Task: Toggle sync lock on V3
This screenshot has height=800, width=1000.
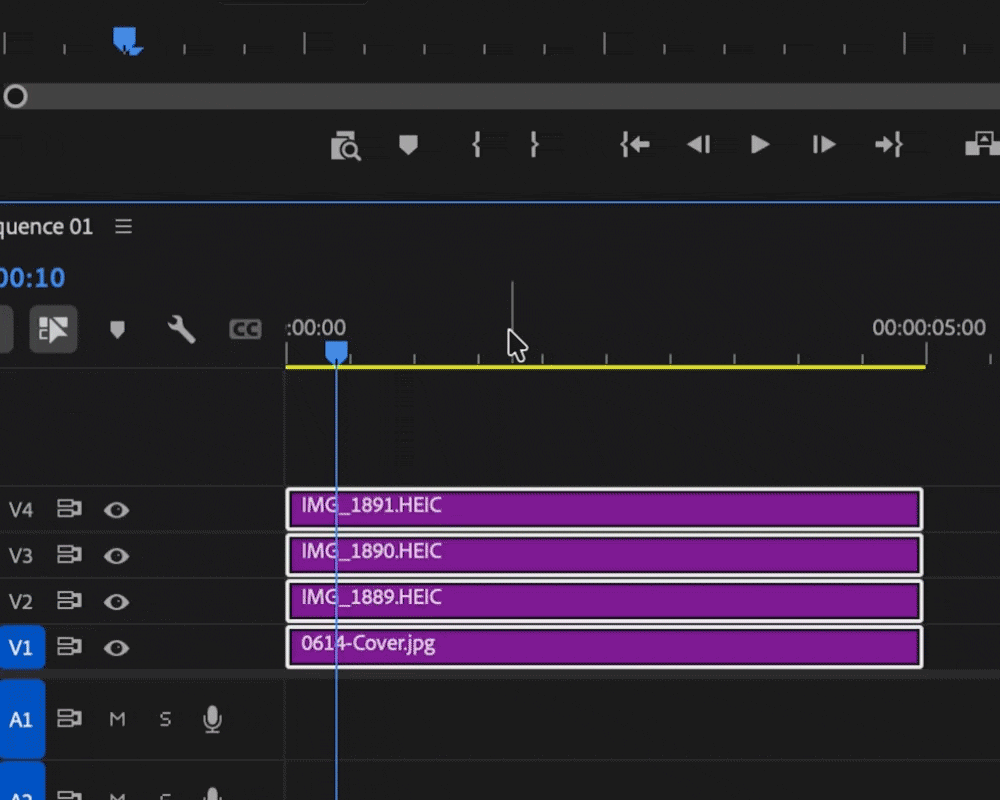Action: (x=69, y=554)
